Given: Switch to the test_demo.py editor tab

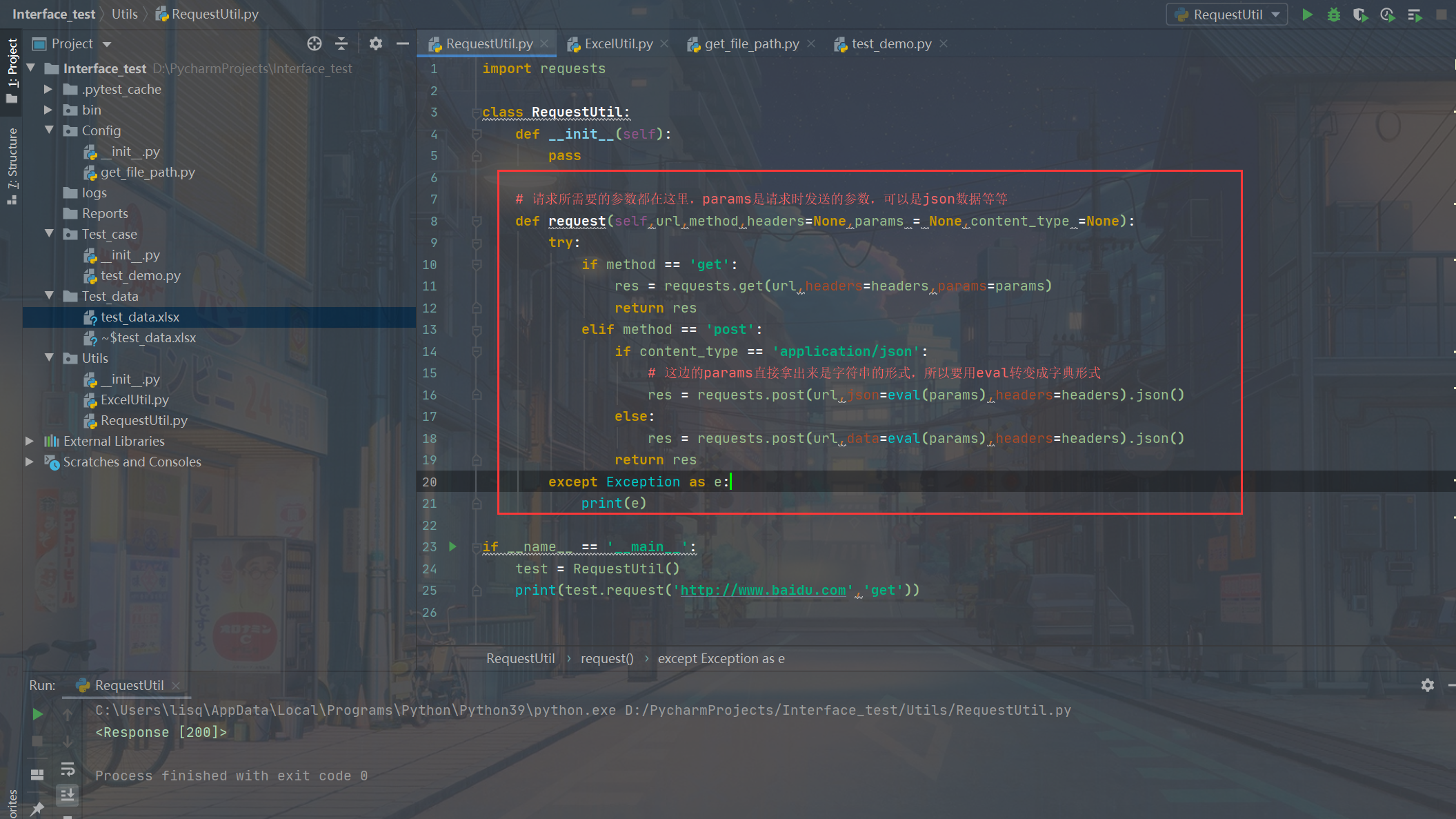Looking at the screenshot, I should [x=890, y=43].
